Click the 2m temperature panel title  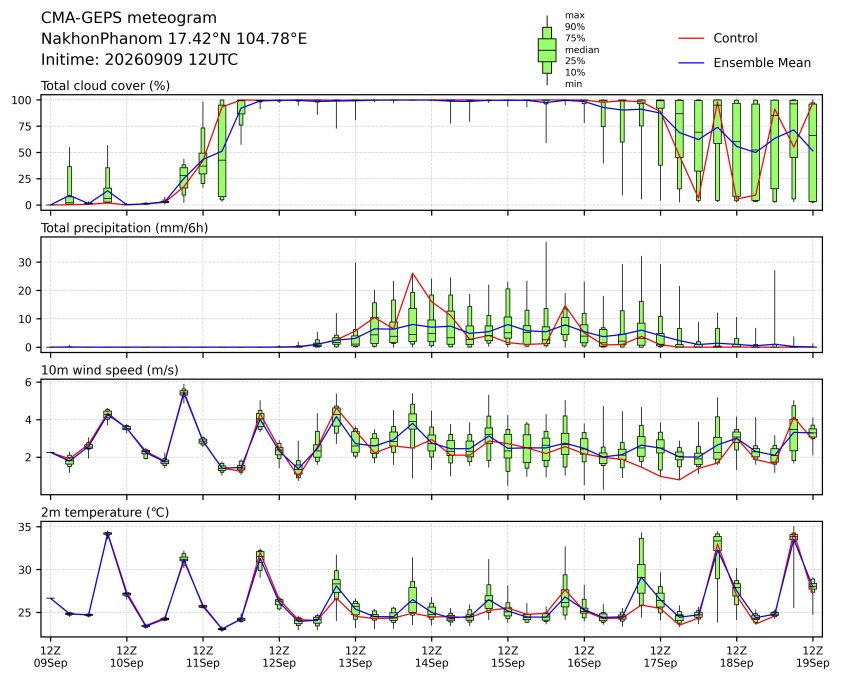point(105,513)
